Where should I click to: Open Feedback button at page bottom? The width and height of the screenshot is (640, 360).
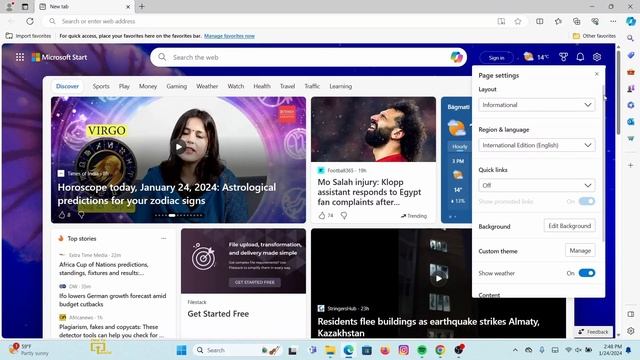pyautogui.click(x=593, y=332)
